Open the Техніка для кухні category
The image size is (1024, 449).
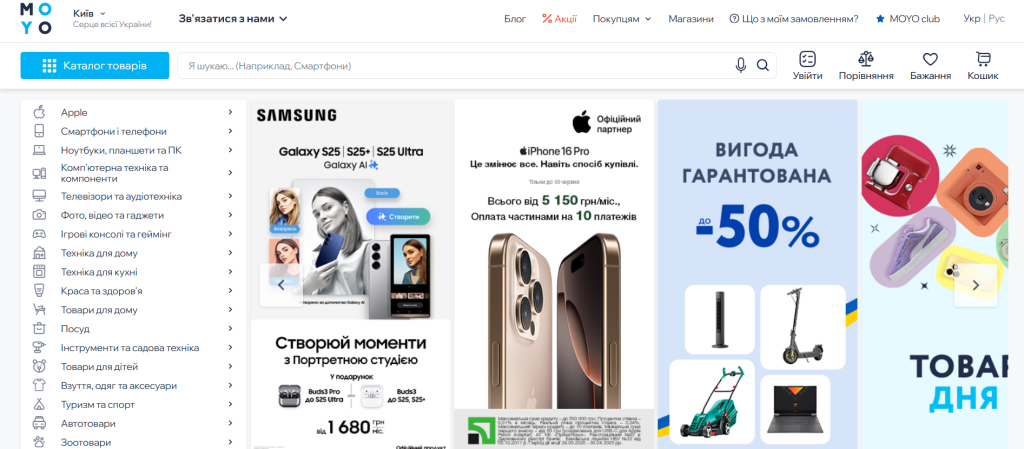tap(134, 271)
